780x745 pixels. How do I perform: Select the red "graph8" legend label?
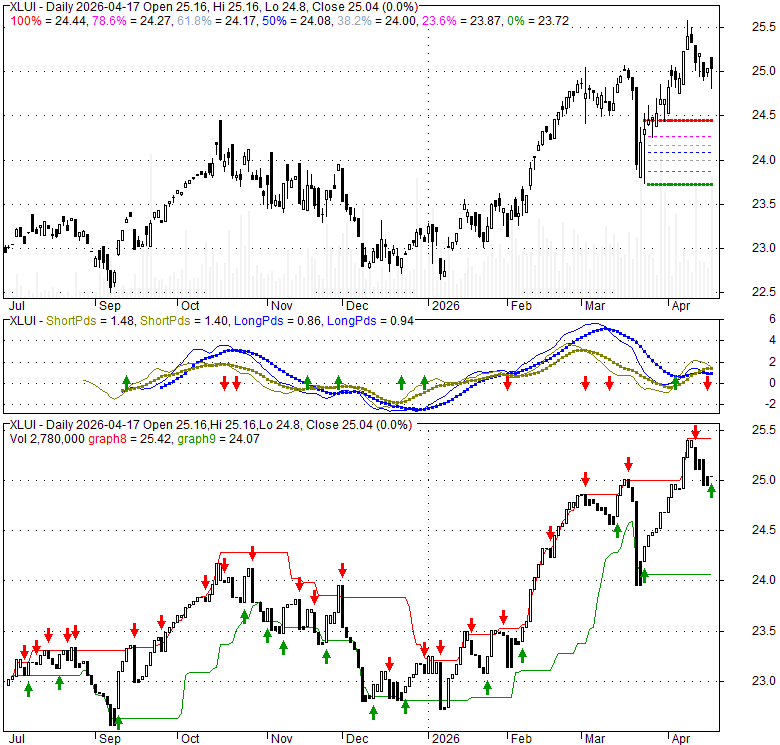(x=107, y=439)
